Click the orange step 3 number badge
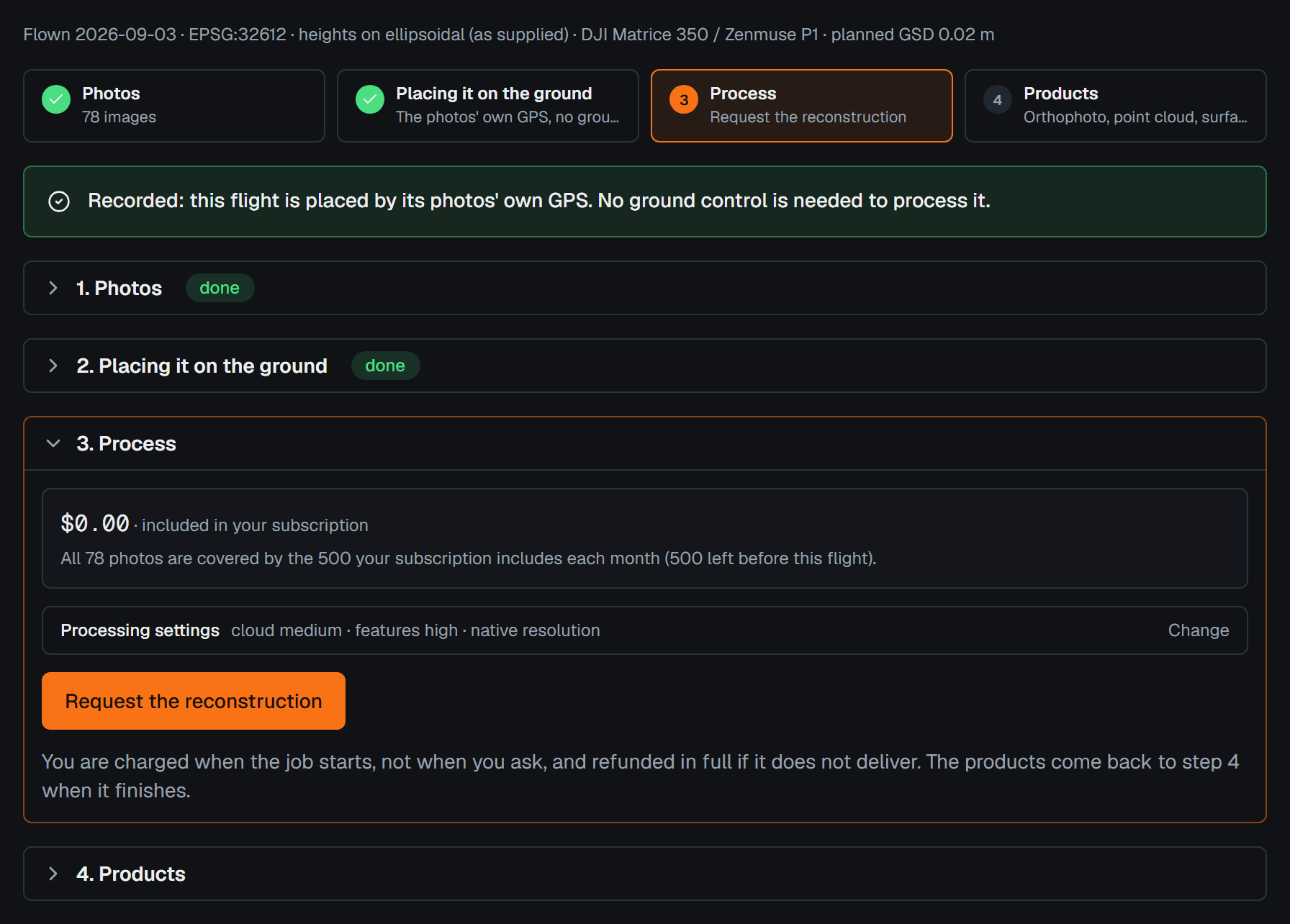The image size is (1290, 924). click(684, 99)
